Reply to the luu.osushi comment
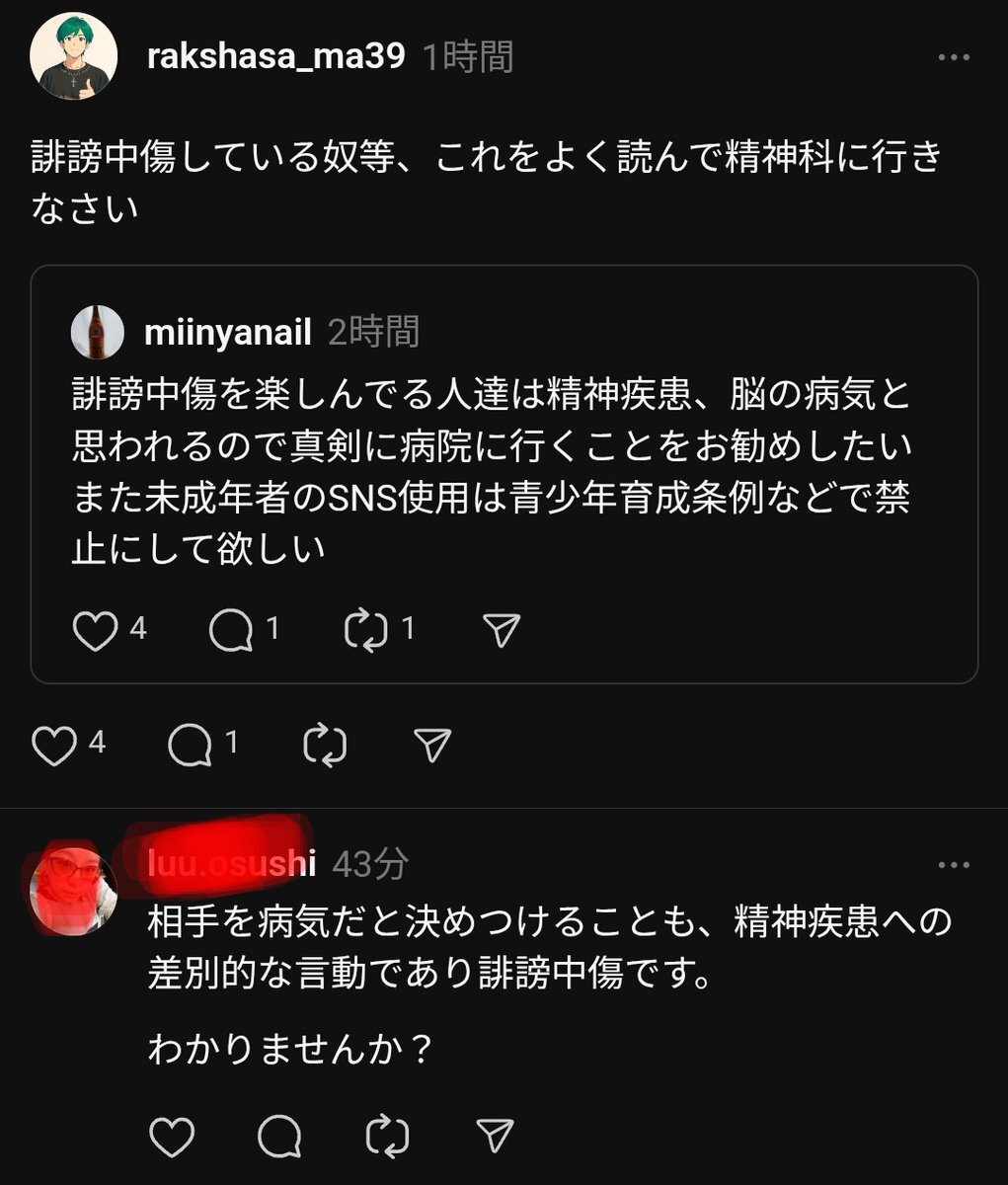This screenshot has width=1008, height=1185. [x=278, y=1136]
